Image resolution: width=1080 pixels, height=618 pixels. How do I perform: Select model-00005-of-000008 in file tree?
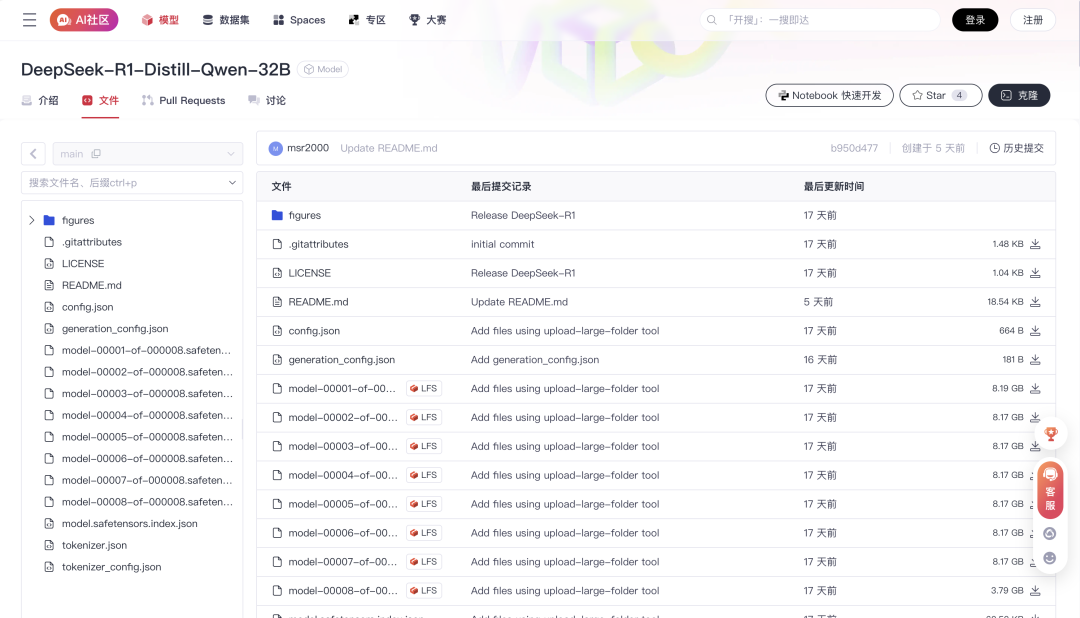[x=147, y=437]
